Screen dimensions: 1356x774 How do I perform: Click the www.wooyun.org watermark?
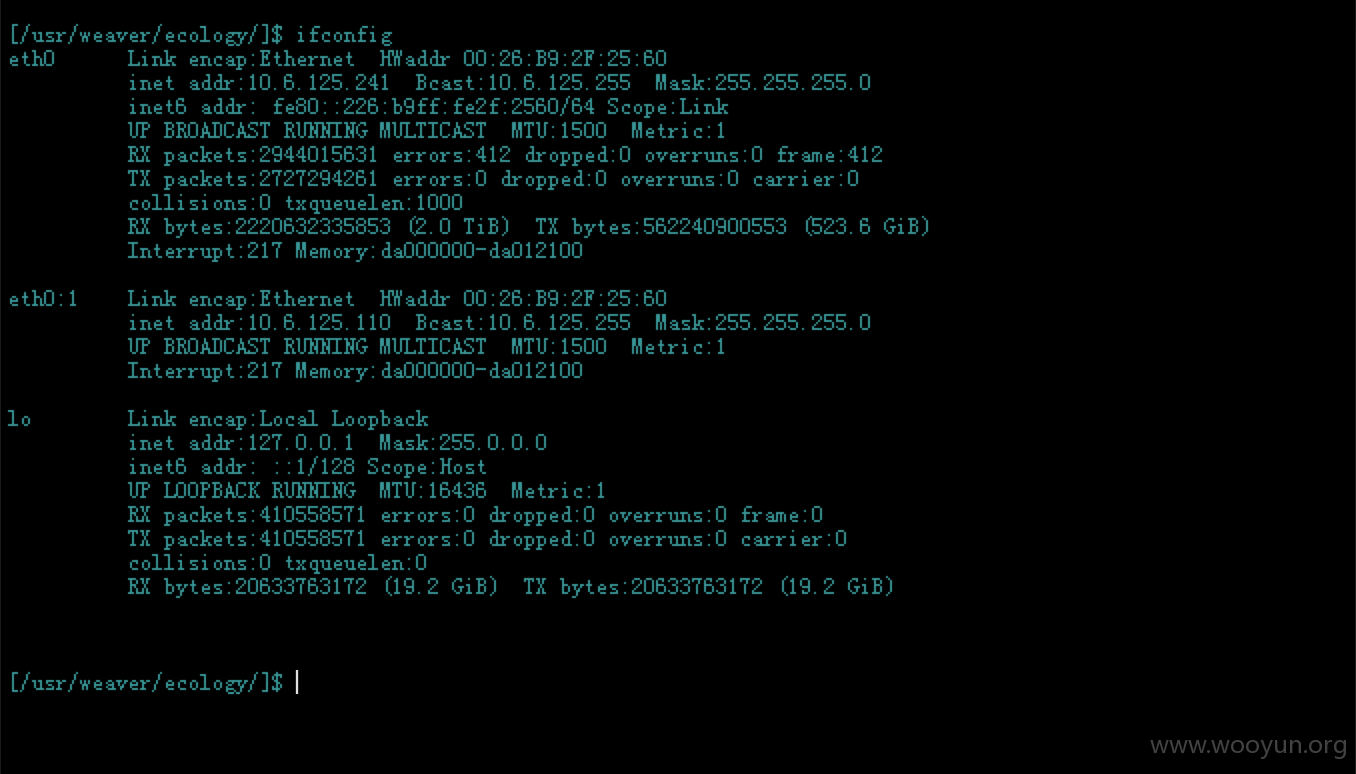coord(1248,746)
